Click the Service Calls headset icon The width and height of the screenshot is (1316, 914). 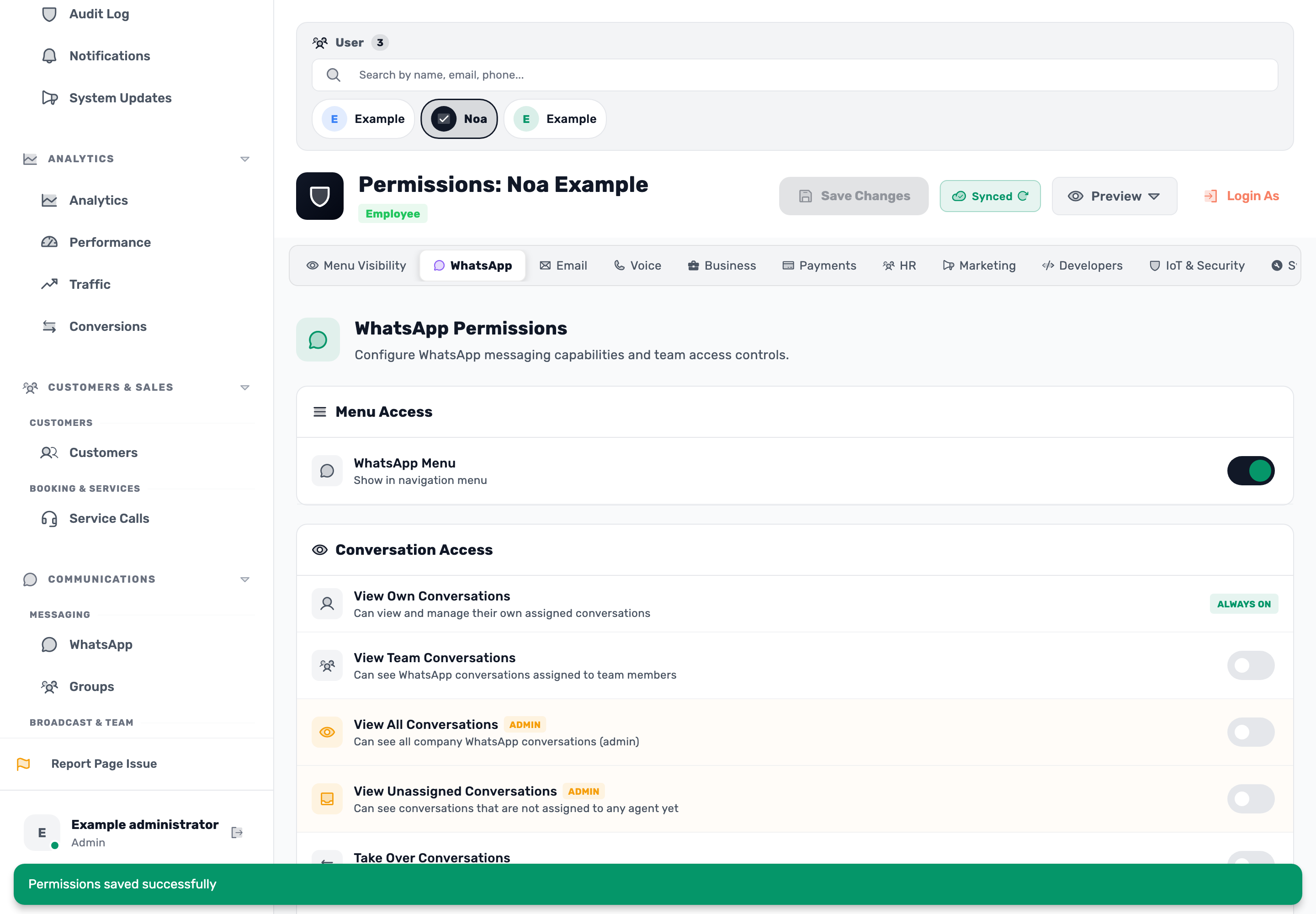(49, 518)
